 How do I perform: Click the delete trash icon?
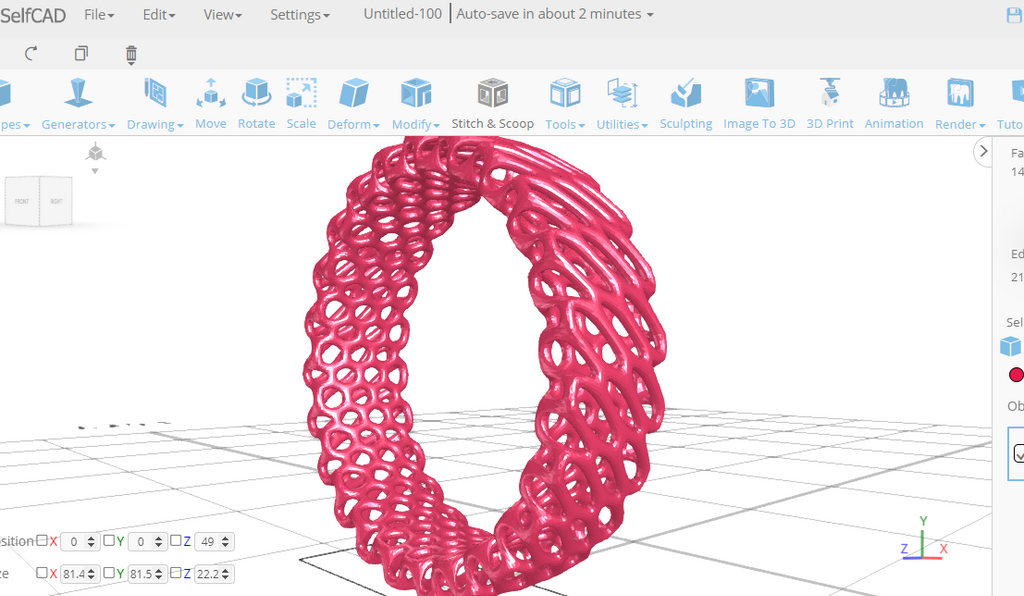(x=131, y=54)
